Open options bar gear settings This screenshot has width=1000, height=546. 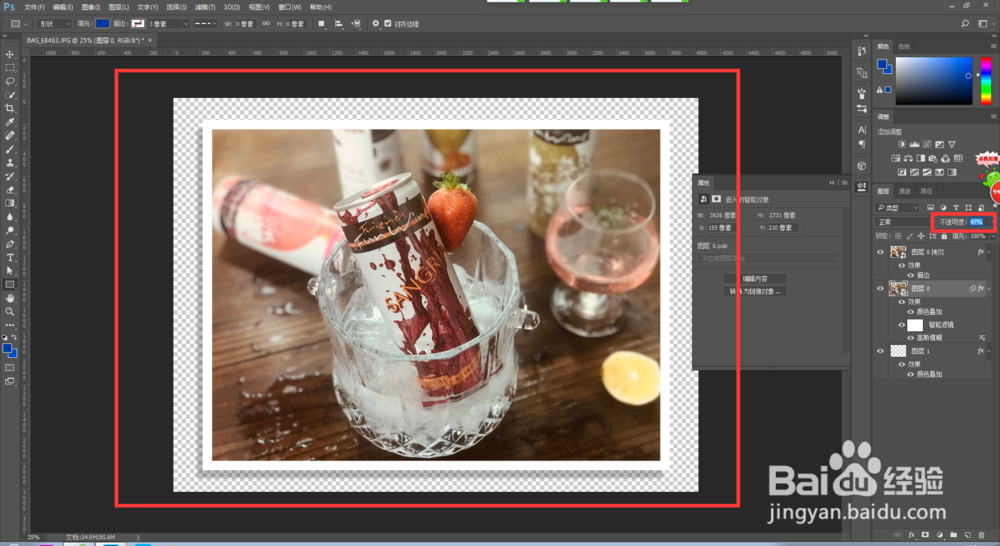[x=376, y=24]
